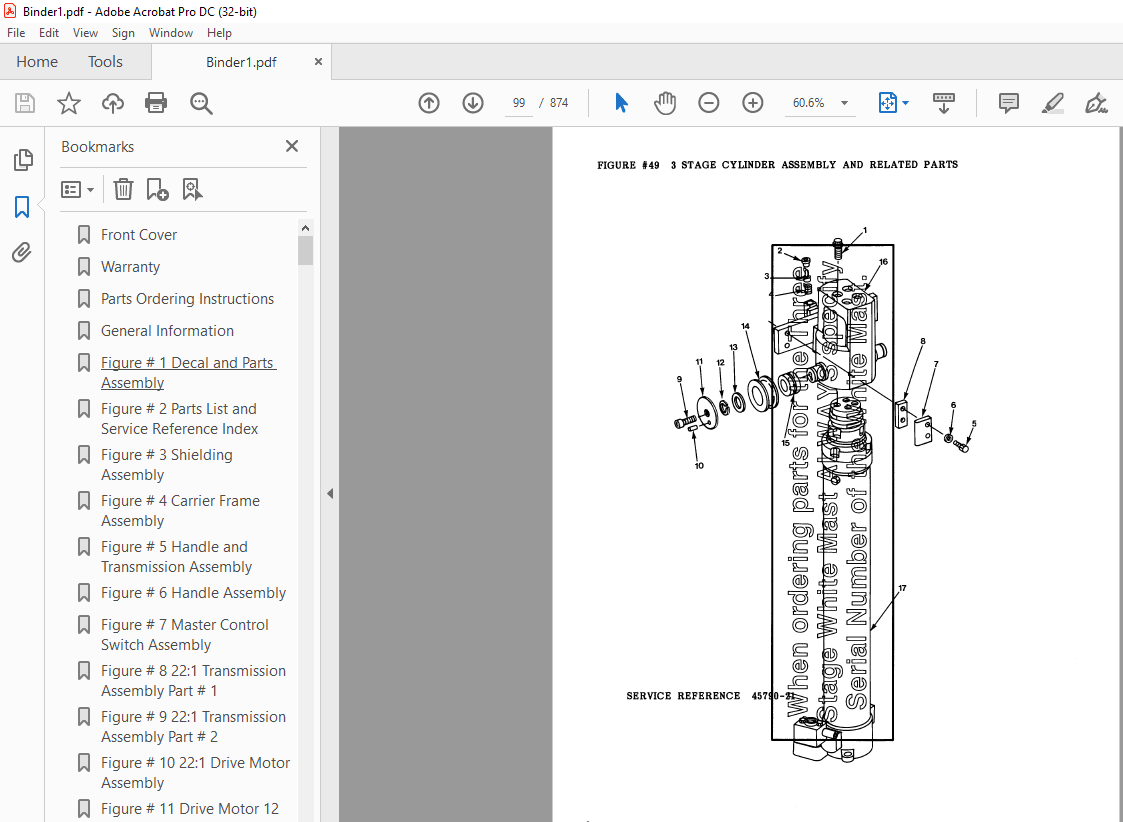The height and width of the screenshot is (822, 1123).
Task: Open the bookmarks options dropdown menu
Action: pyautogui.click(x=78, y=189)
